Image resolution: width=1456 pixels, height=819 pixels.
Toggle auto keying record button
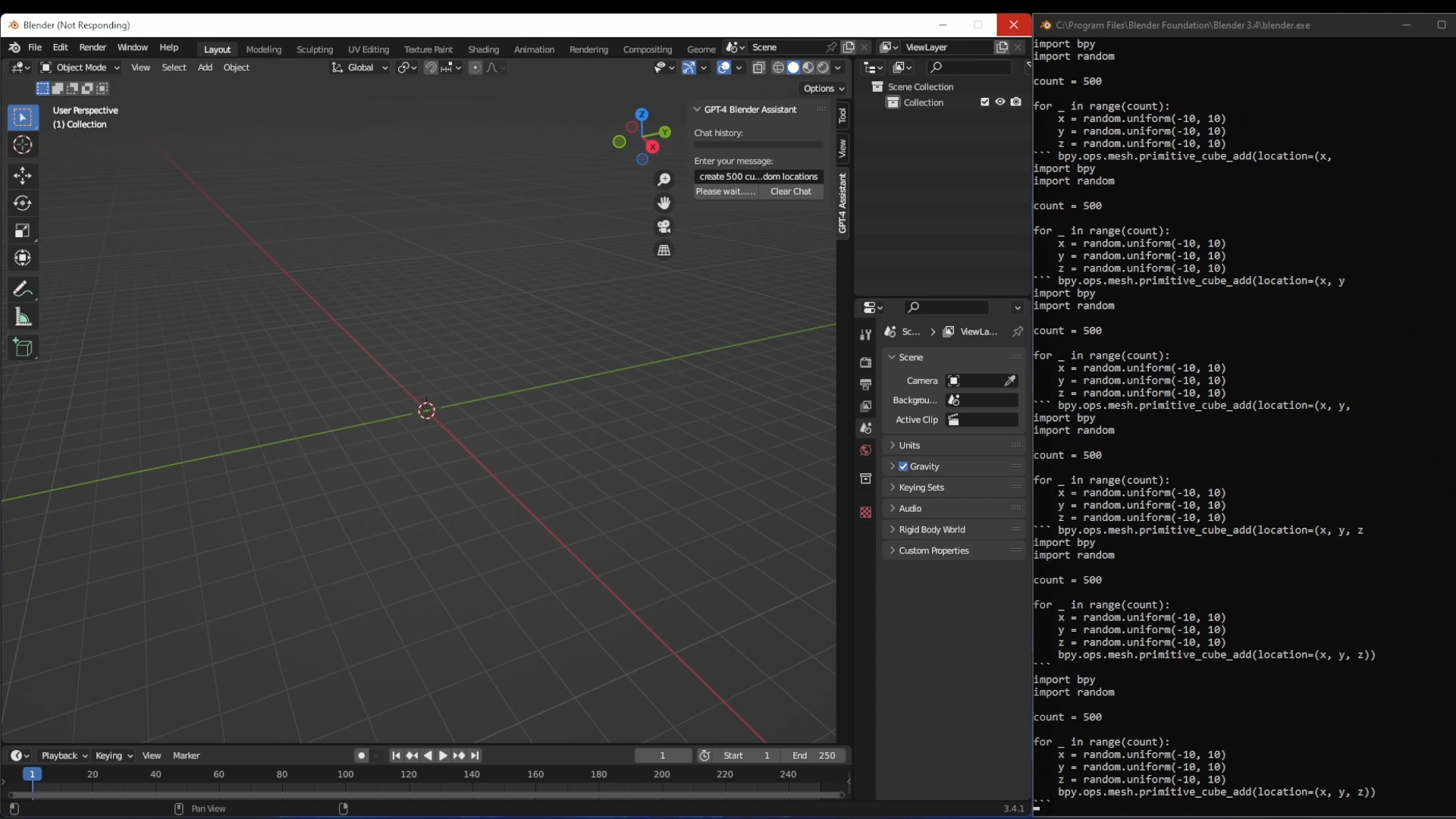pos(362,755)
